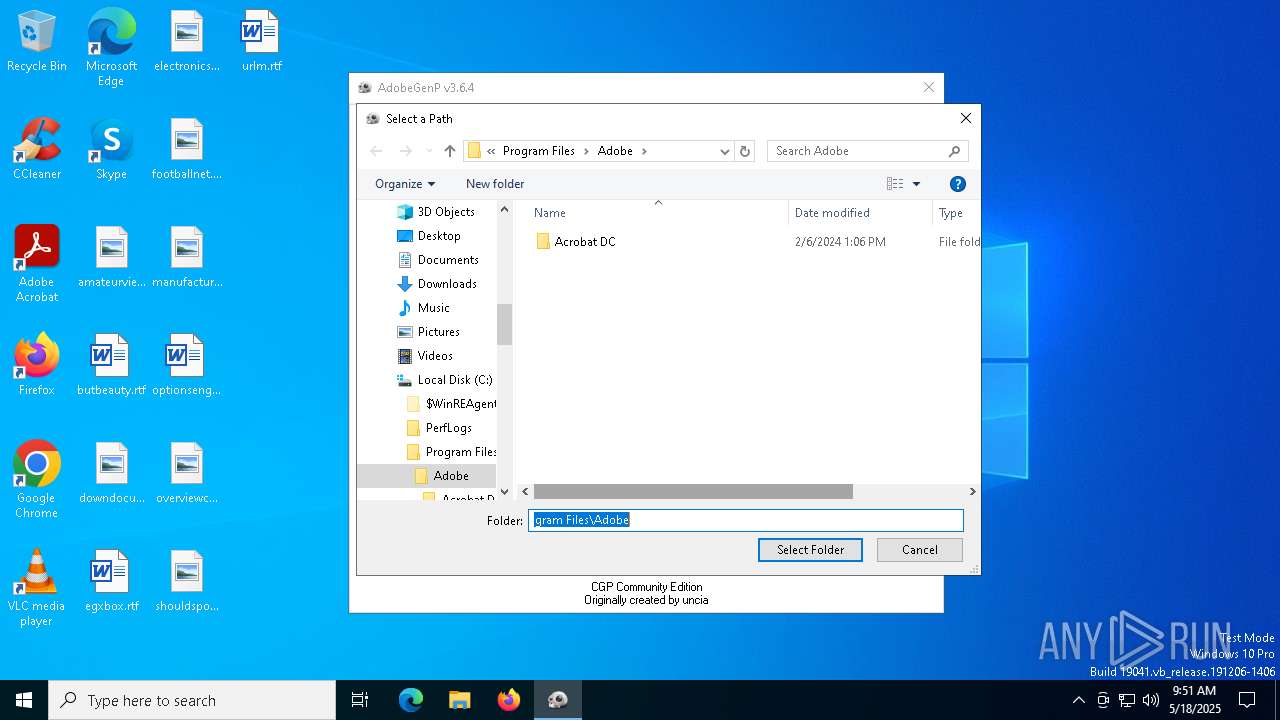
Task: Select the electronics image file on desktop
Action: click(187, 42)
